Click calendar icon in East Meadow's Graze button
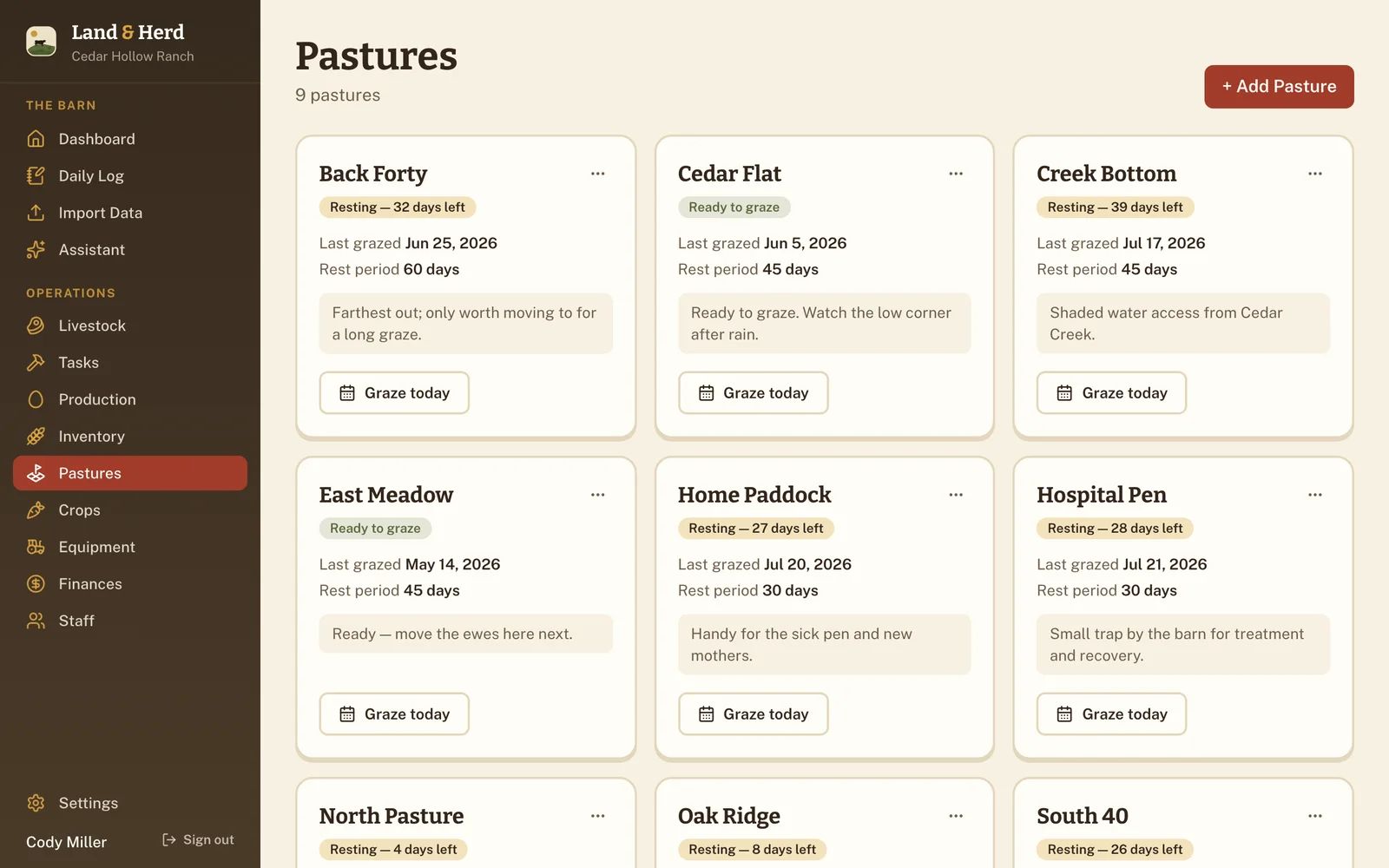 pyautogui.click(x=347, y=714)
